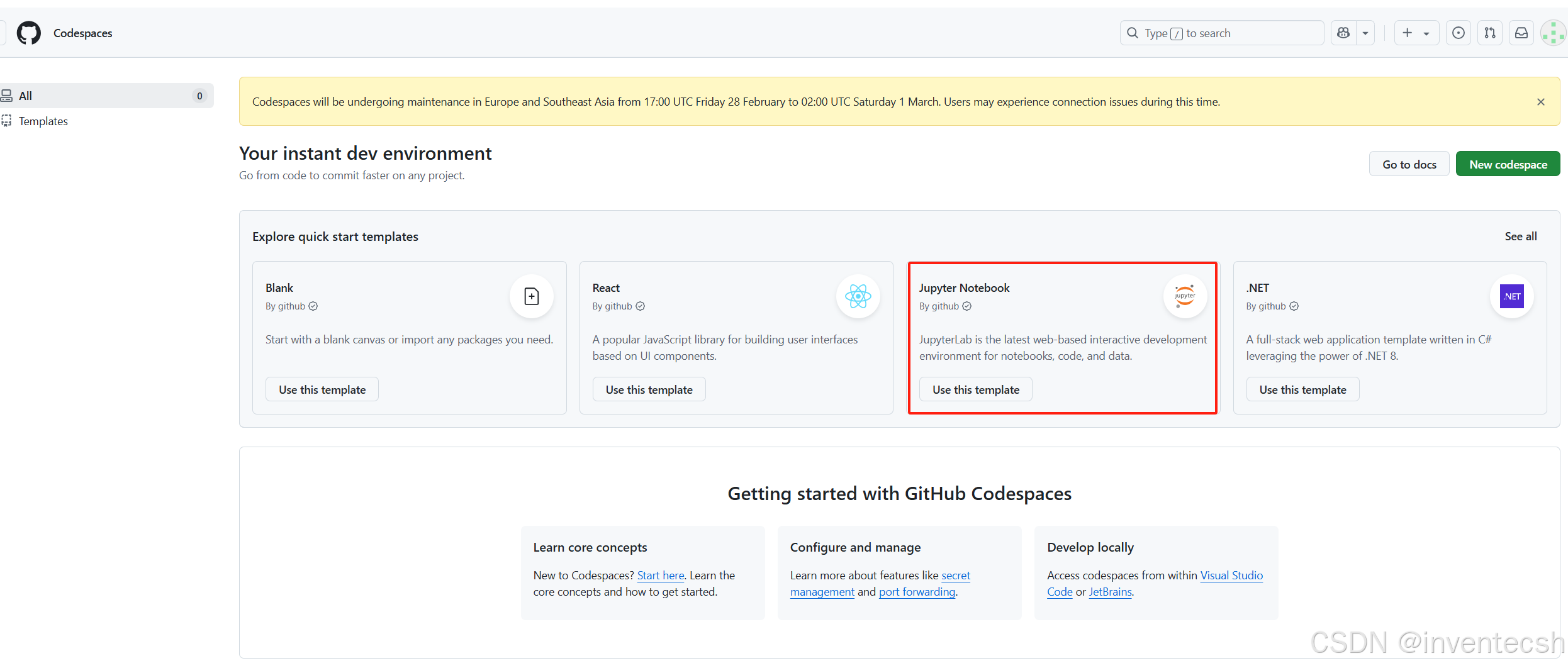Click the Codespaces header title
The width and height of the screenshot is (1568, 668).
[83, 33]
